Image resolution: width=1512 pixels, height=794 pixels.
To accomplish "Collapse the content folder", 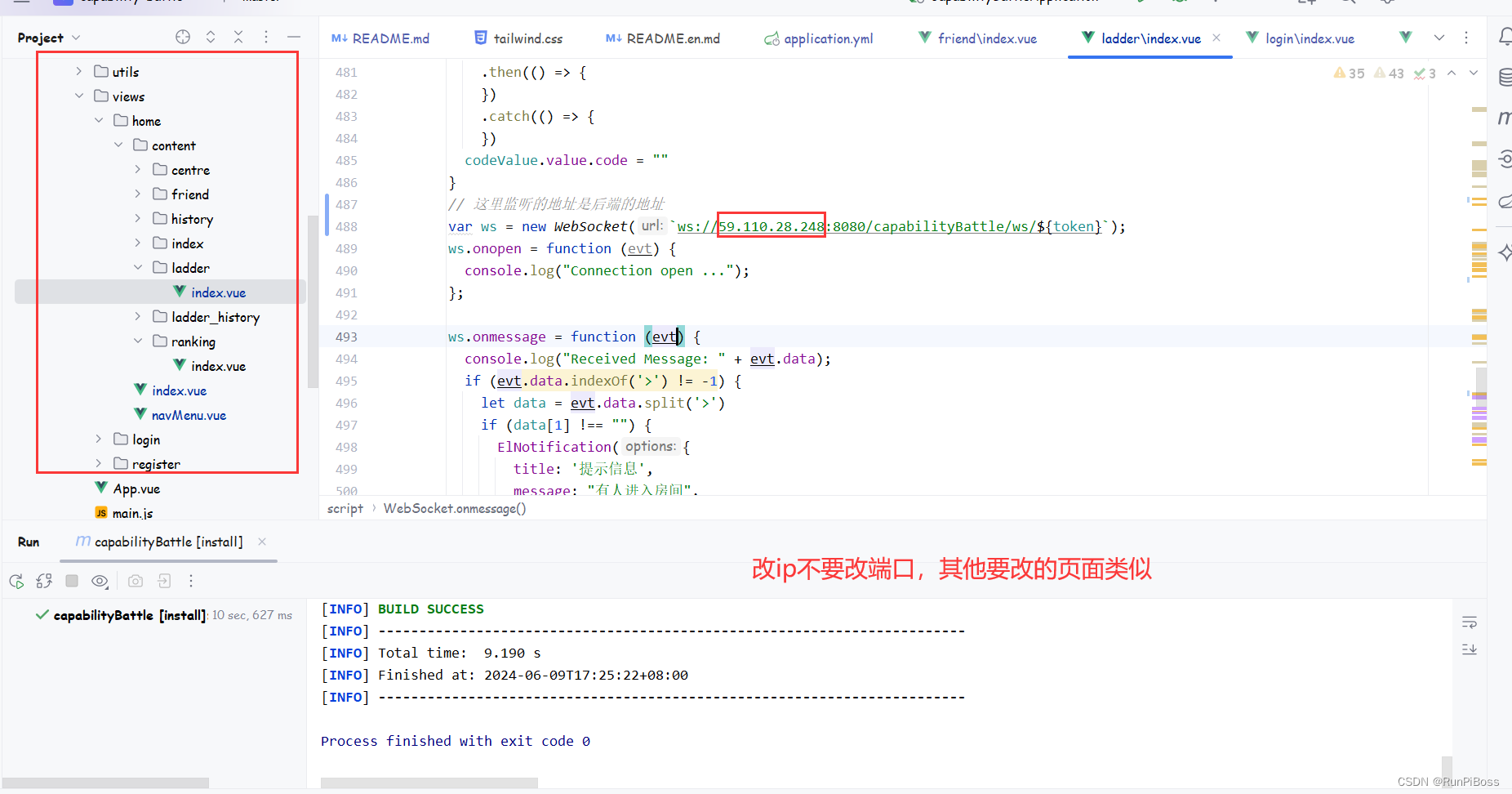I will pyautogui.click(x=118, y=145).
